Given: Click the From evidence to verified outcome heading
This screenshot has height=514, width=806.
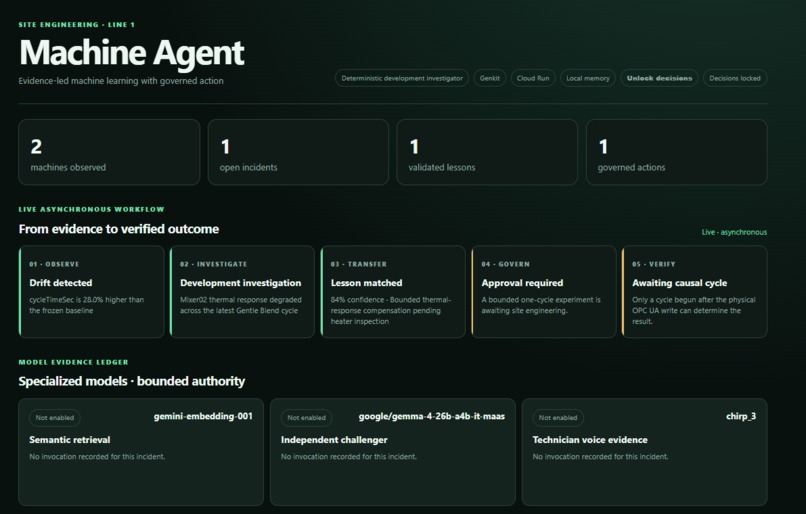Looking at the screenshot, I should pos(119,229).
